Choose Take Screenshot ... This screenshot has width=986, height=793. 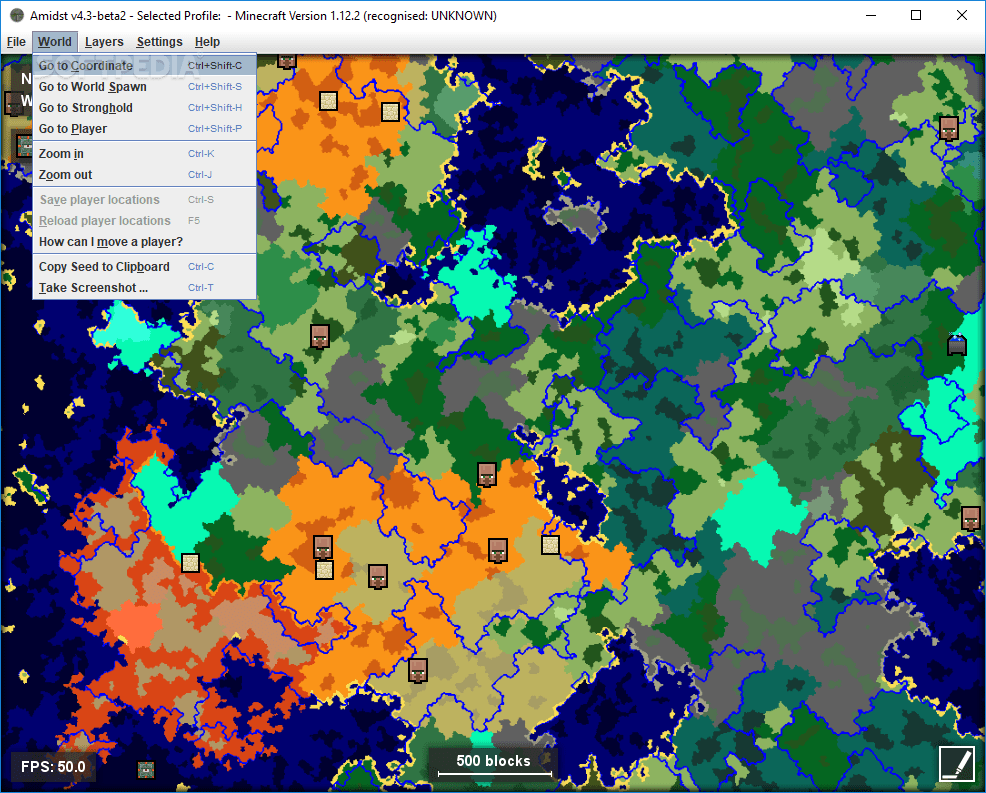coord(145,288)
